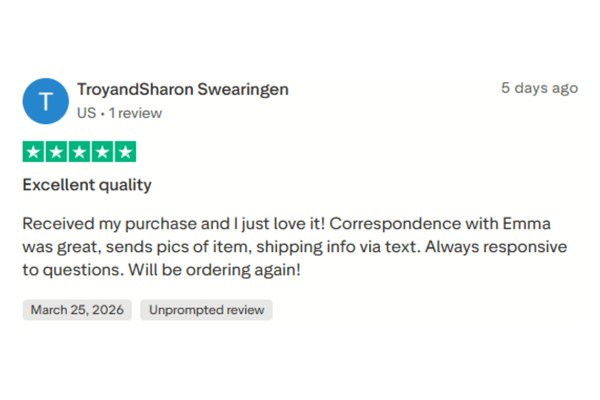The height and width of the screenshot is (400, 600).
Task: Click the blue "T" reviewer avatar
Action: tap(45, 101)
